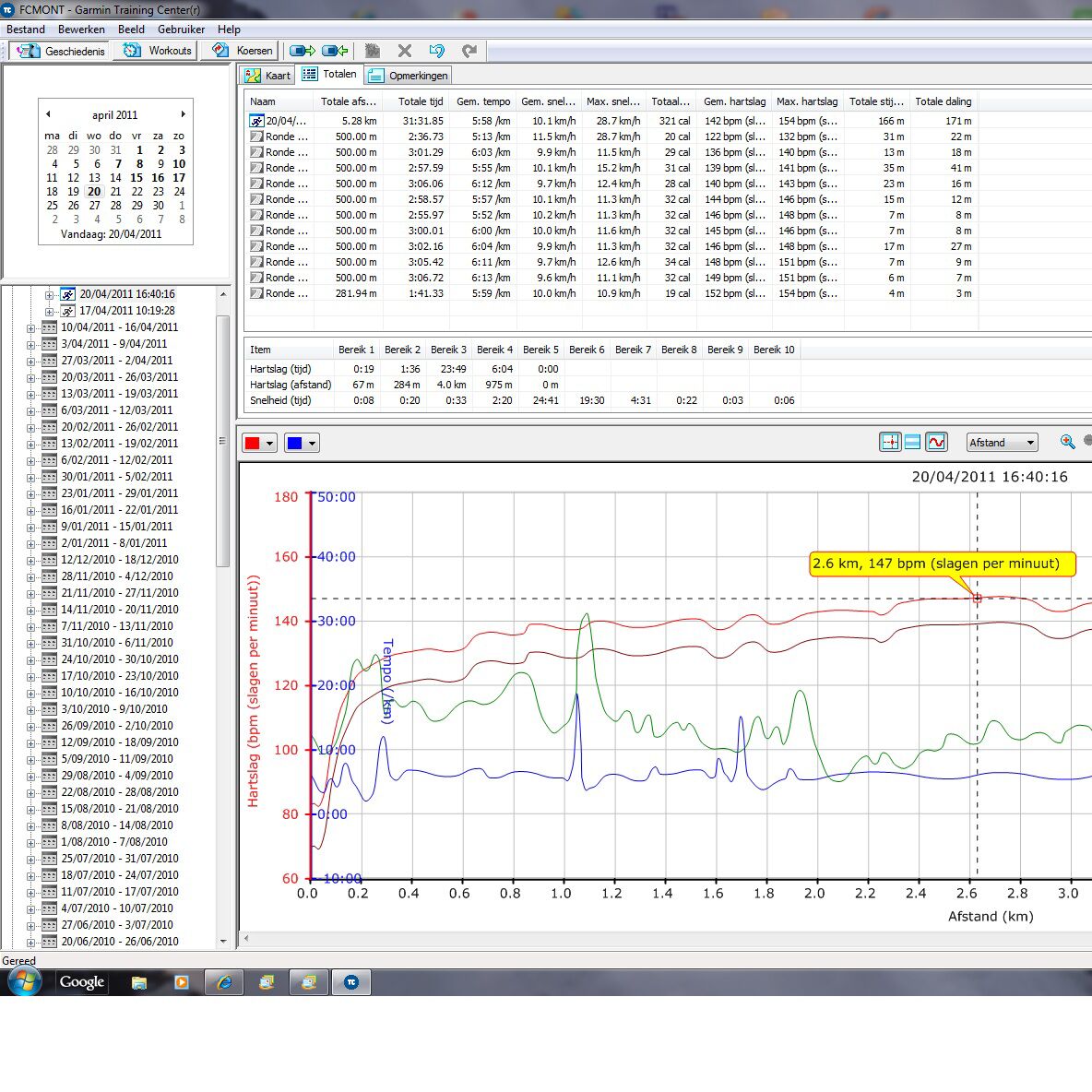Click the Redo arrow toolbar icon

[469, 51]
